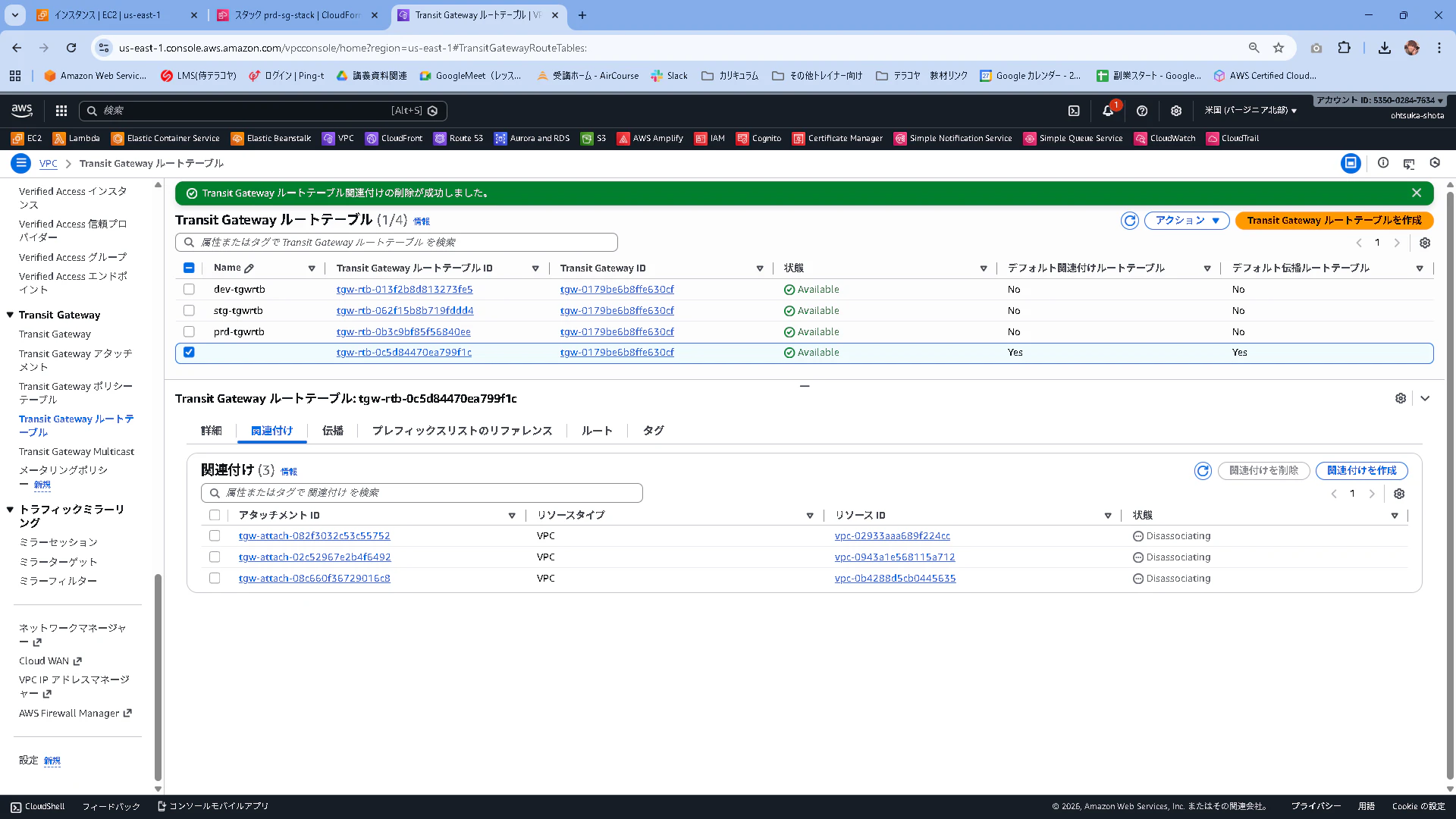Open browser extensions puzzle icon
Screen dimensions: 1456x819
[x=1344, y=48]
